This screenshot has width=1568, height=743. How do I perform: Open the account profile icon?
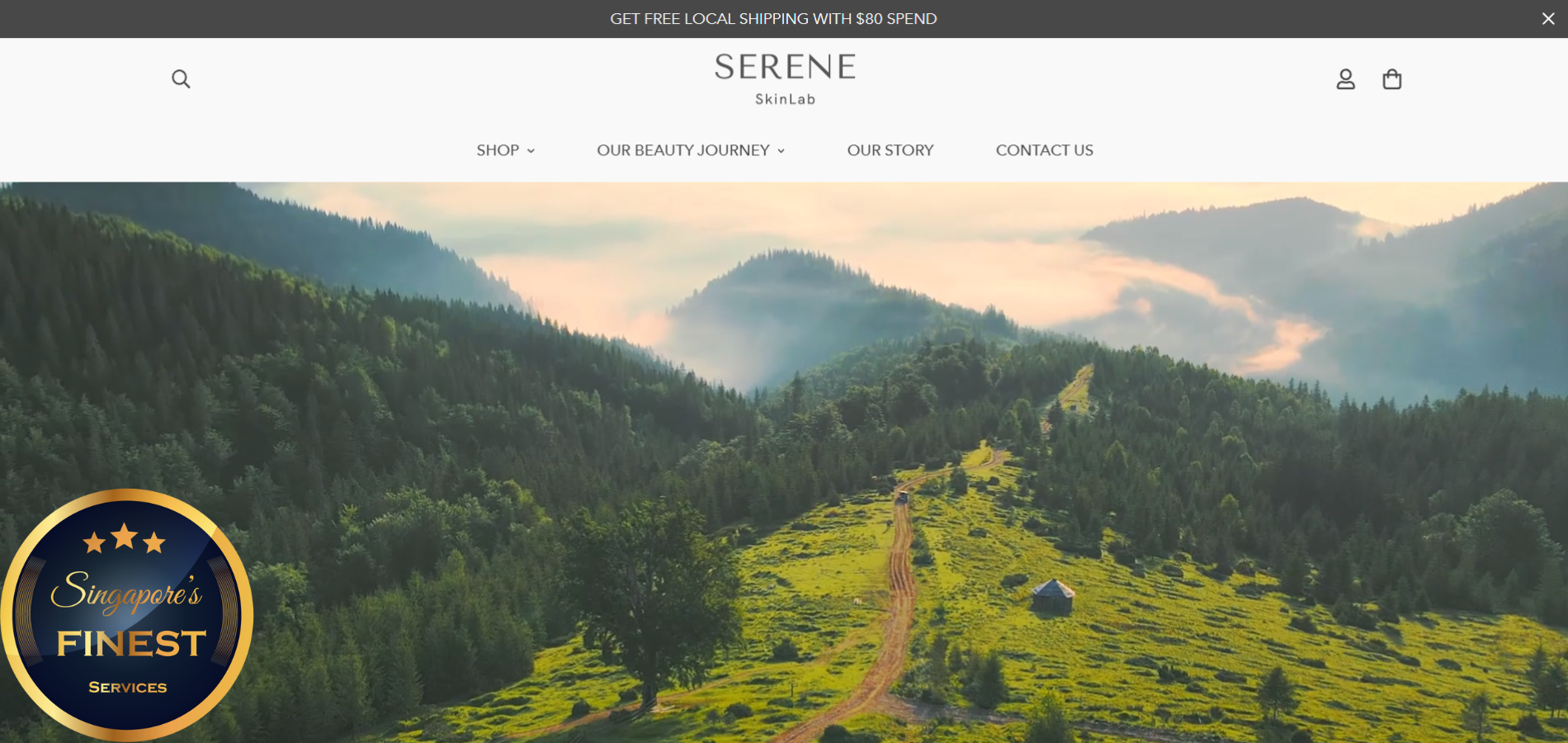pos(1346,79)
